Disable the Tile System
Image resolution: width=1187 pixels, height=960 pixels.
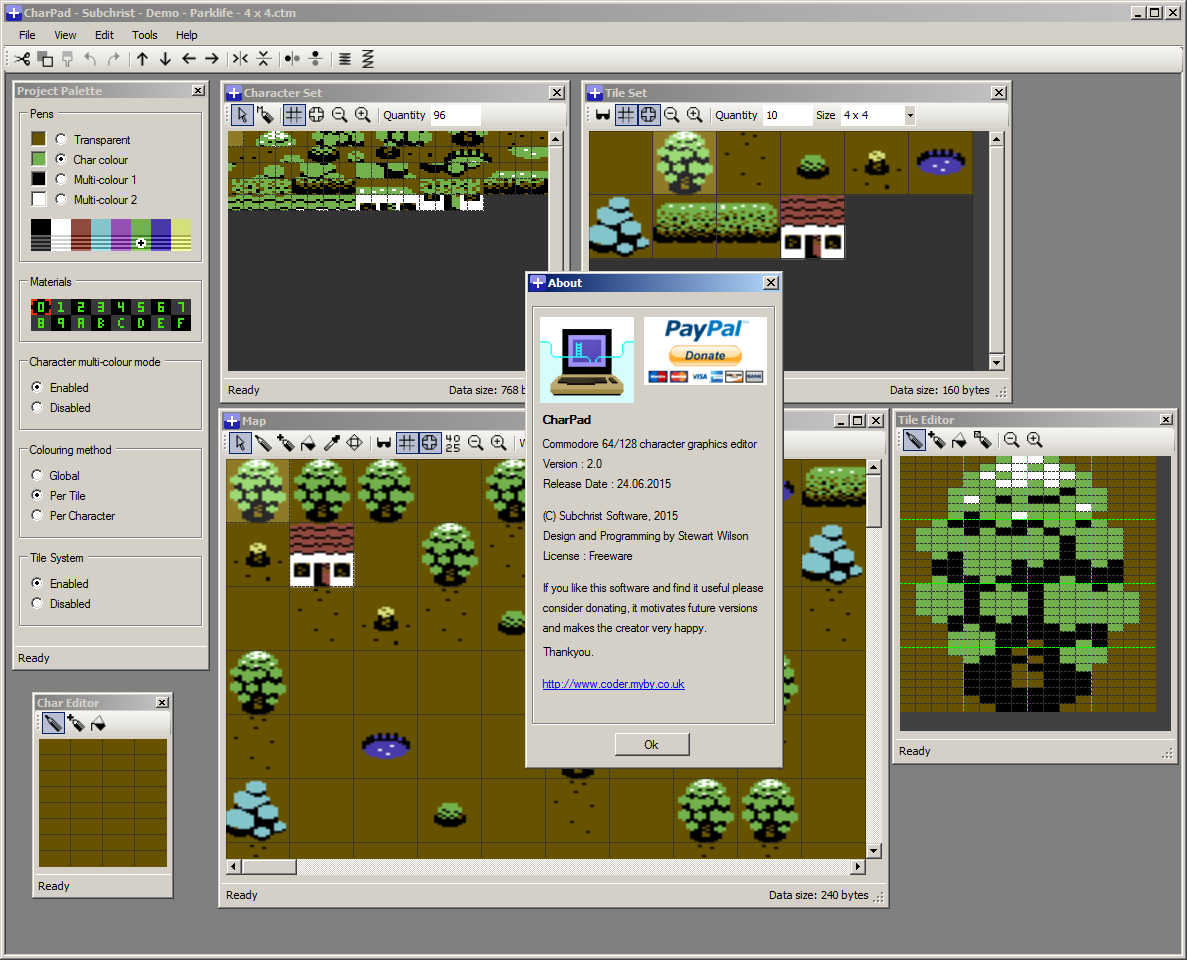click(x=37, y=603)
